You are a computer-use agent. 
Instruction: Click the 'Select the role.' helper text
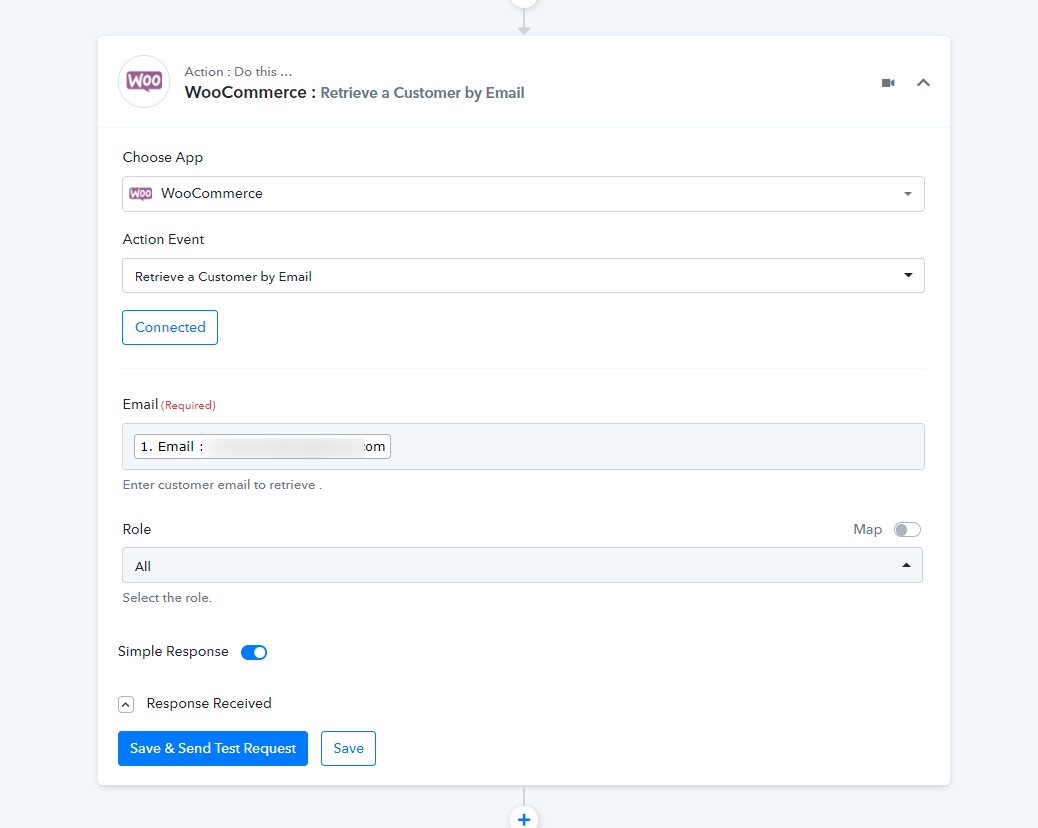click(167, 598)
